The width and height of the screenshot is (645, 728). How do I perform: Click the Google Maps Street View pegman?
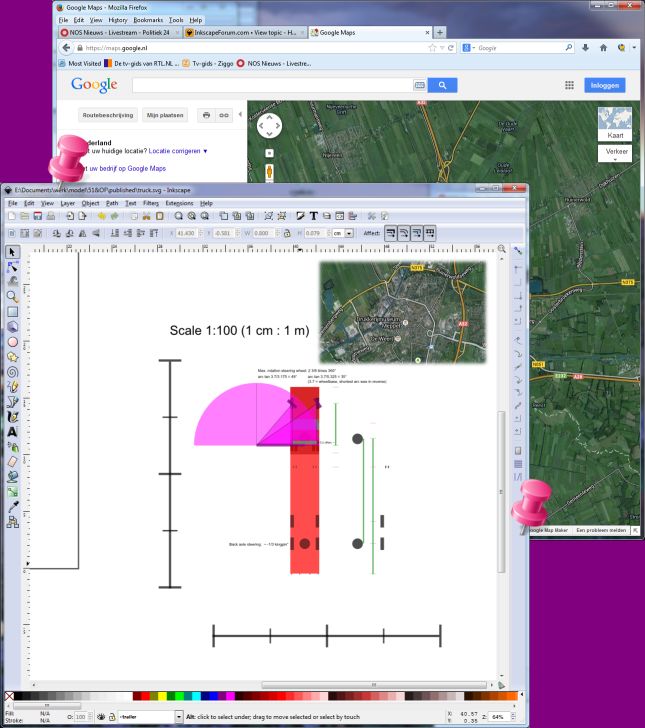point(270,171)
